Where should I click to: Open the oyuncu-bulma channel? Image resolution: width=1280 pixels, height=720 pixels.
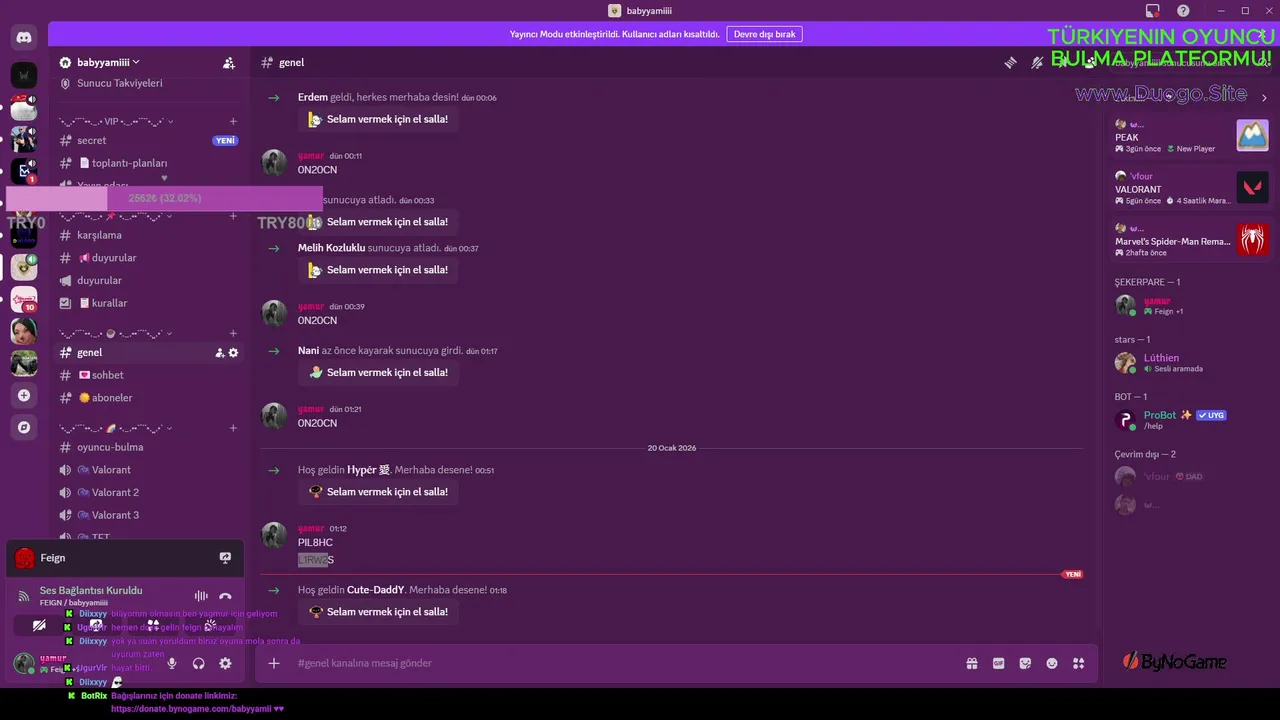click(148, 447)
